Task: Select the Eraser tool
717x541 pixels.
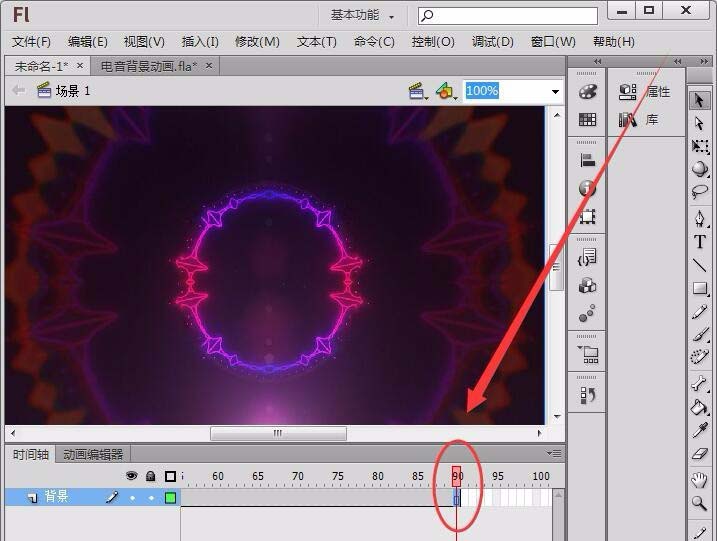Action: point(700,454)
